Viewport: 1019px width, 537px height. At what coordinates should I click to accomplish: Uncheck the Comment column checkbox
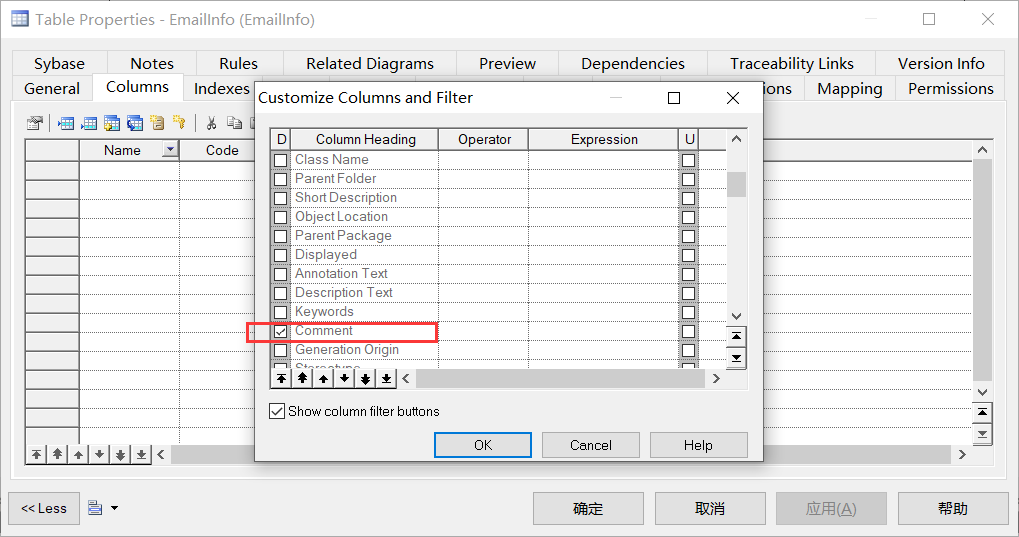click(281, 331)
